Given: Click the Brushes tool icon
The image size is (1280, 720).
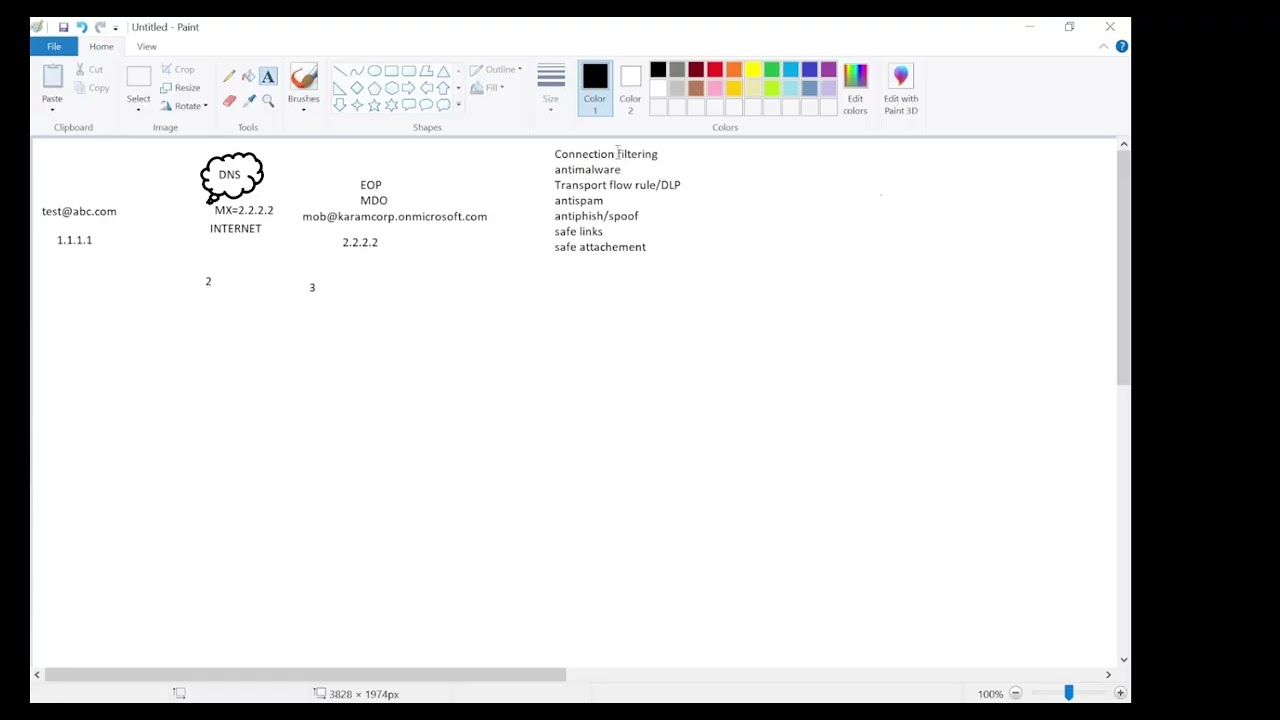Looking at the screenshot, I should (x=304, y=77).
